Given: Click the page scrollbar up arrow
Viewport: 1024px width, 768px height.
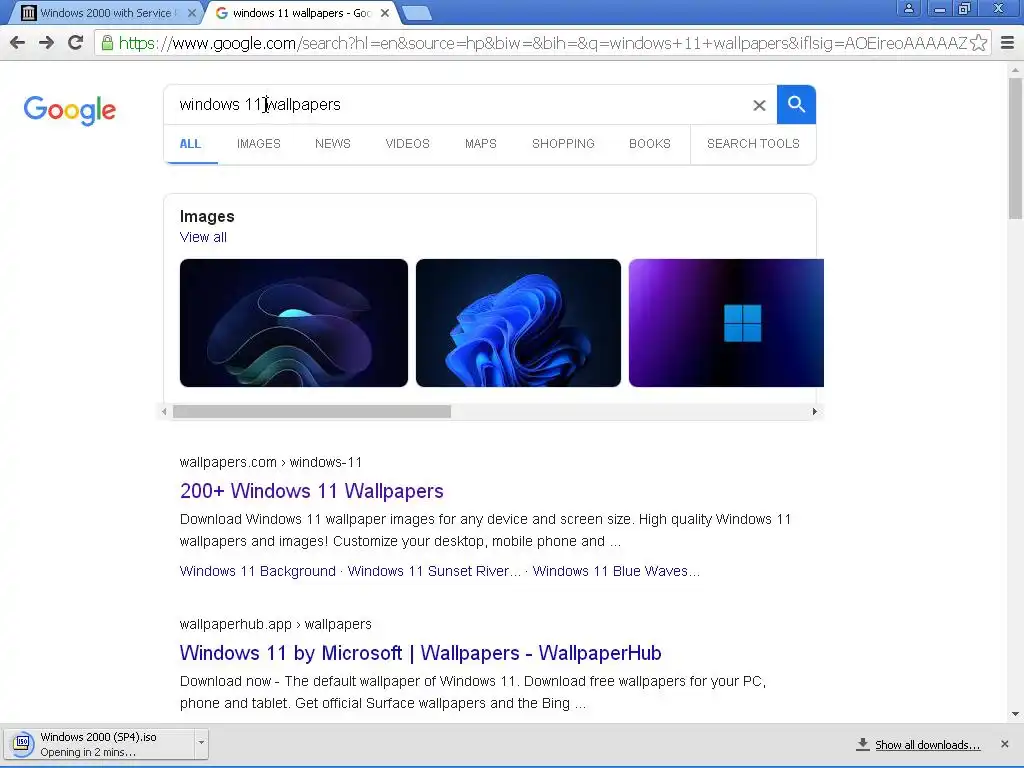Looking at the screenshot, I should 1015,69.
